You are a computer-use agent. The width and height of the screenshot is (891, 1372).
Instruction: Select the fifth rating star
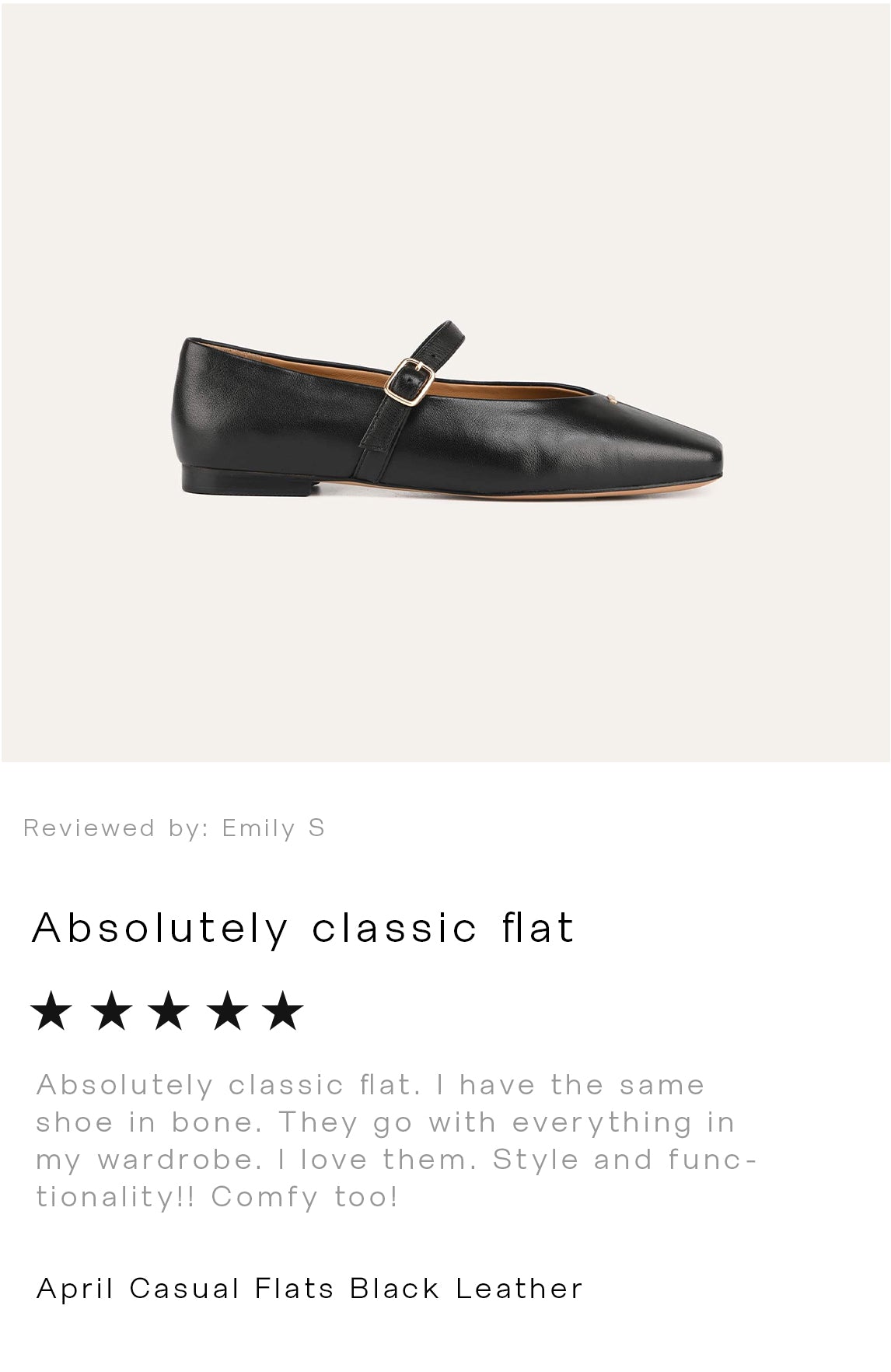(x=284, y=1010)
